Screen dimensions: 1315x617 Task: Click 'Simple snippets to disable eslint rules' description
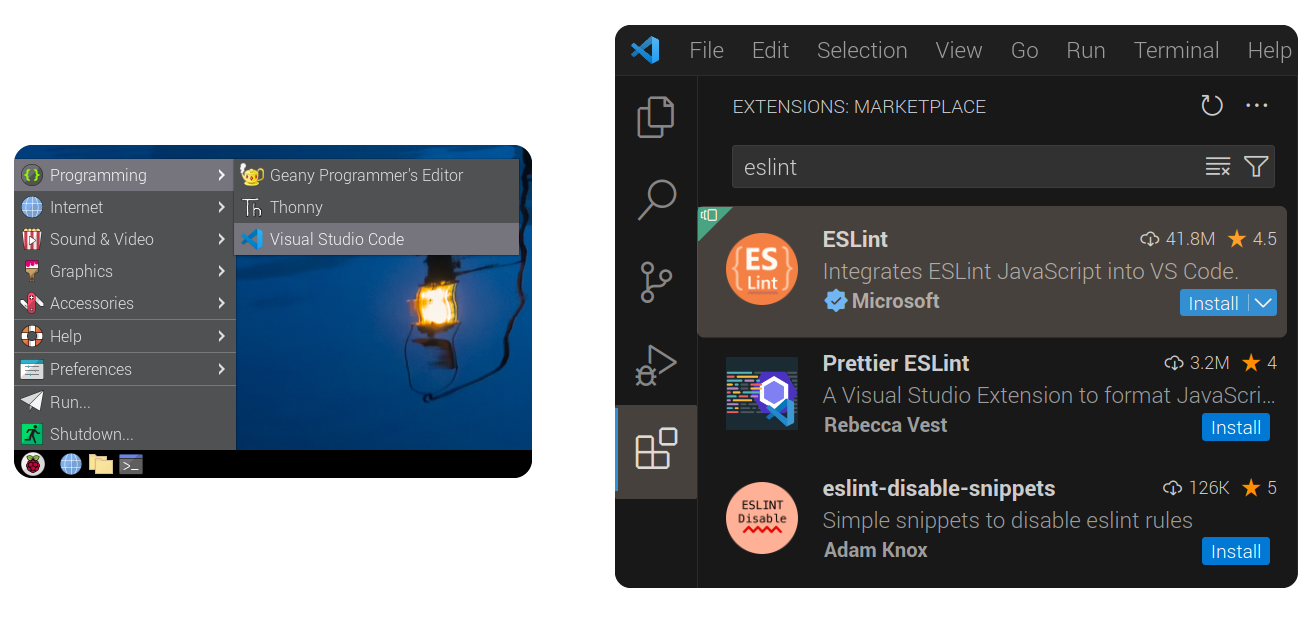(1008, 520)
